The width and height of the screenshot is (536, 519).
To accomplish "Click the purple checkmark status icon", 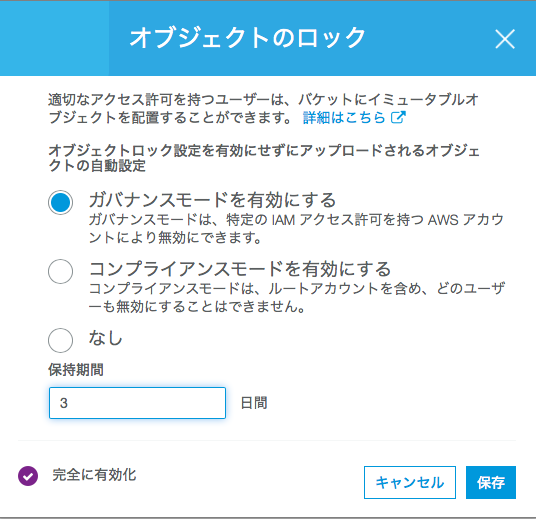I will click(x=28, y=476).
